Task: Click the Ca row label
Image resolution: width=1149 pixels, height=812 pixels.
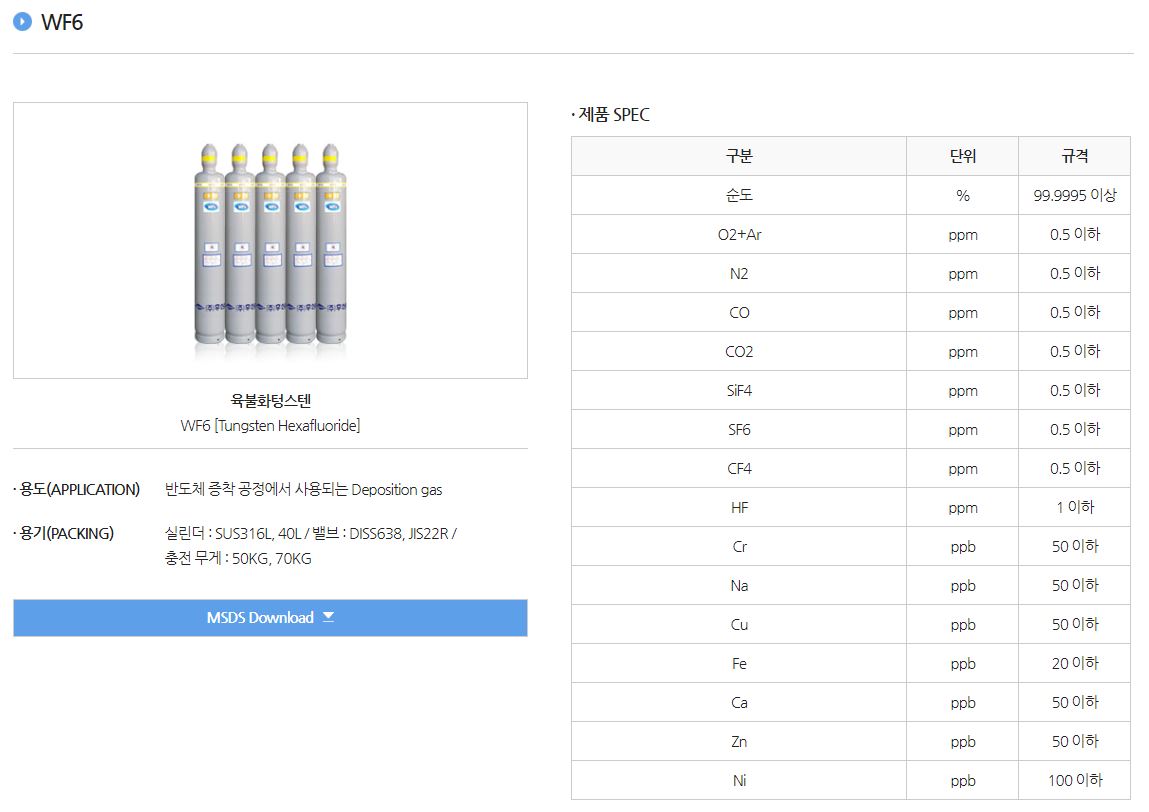Action: pyautogui.click(x=739, y=703)
